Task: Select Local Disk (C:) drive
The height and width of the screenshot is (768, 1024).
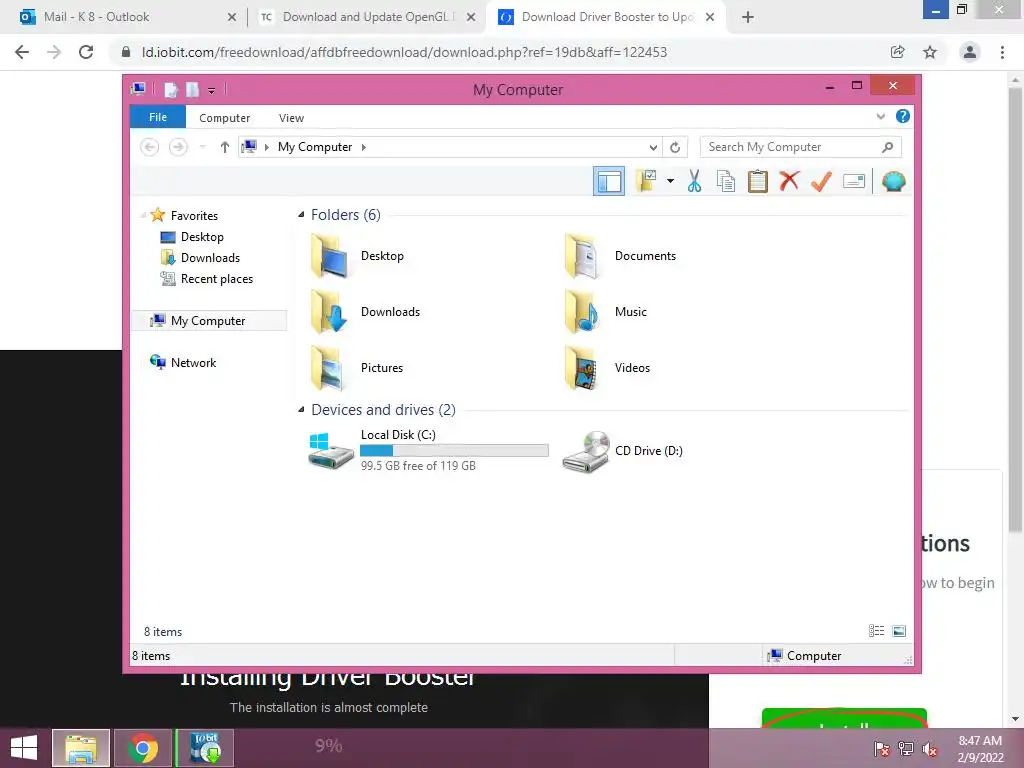Action: coord(428,450)
